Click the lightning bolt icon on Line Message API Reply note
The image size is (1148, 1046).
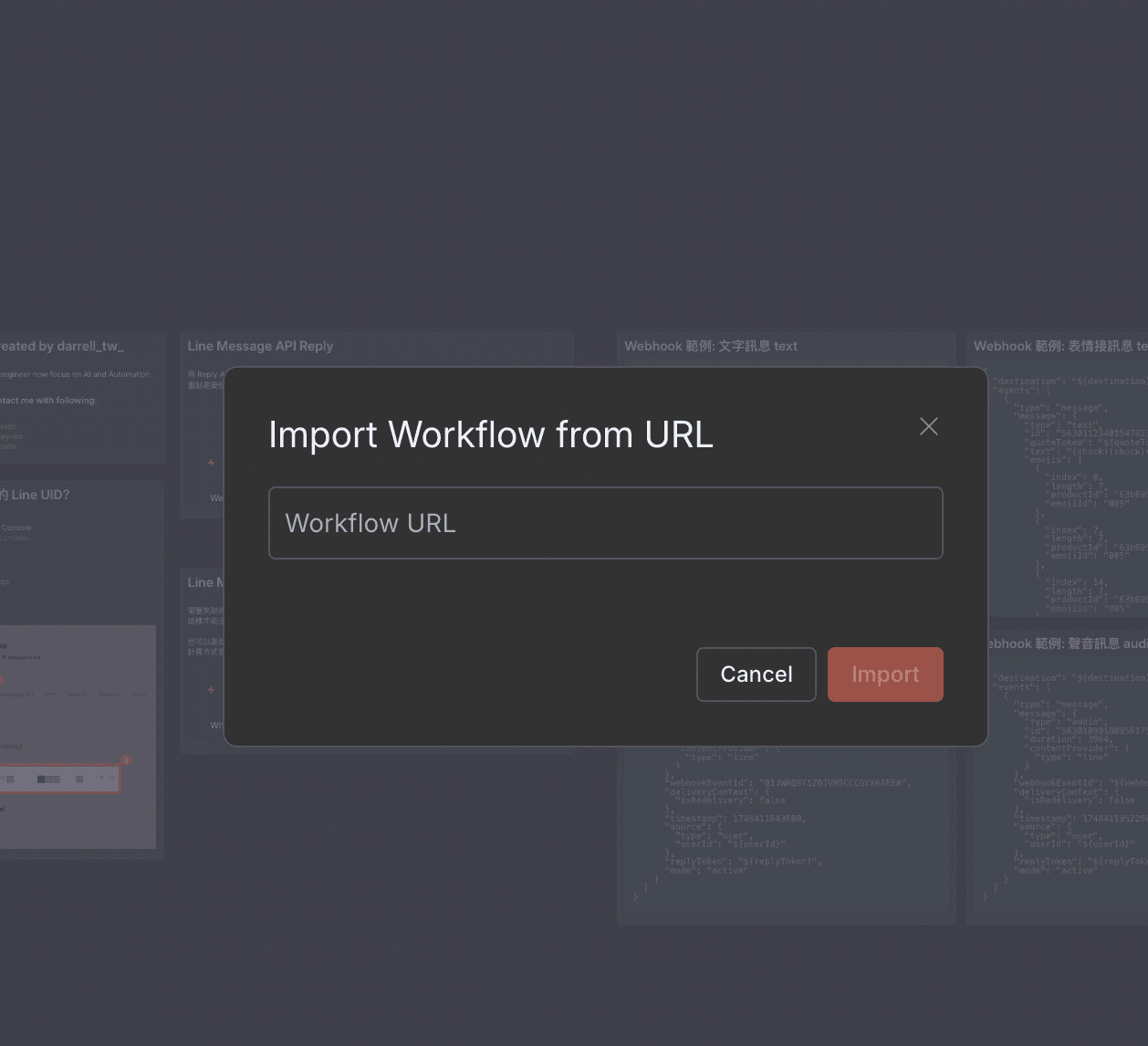(x=211, y=462)
